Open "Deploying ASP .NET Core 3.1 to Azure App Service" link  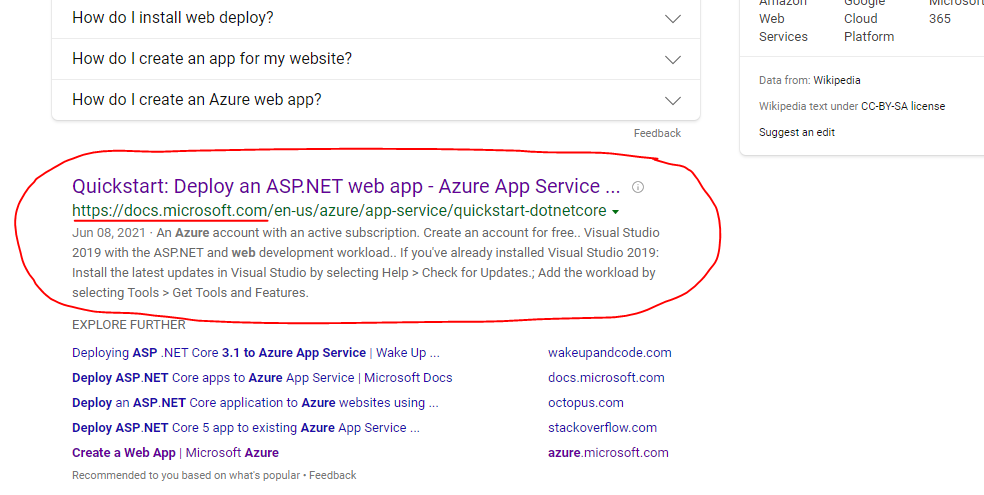click(x=255, y=353)
